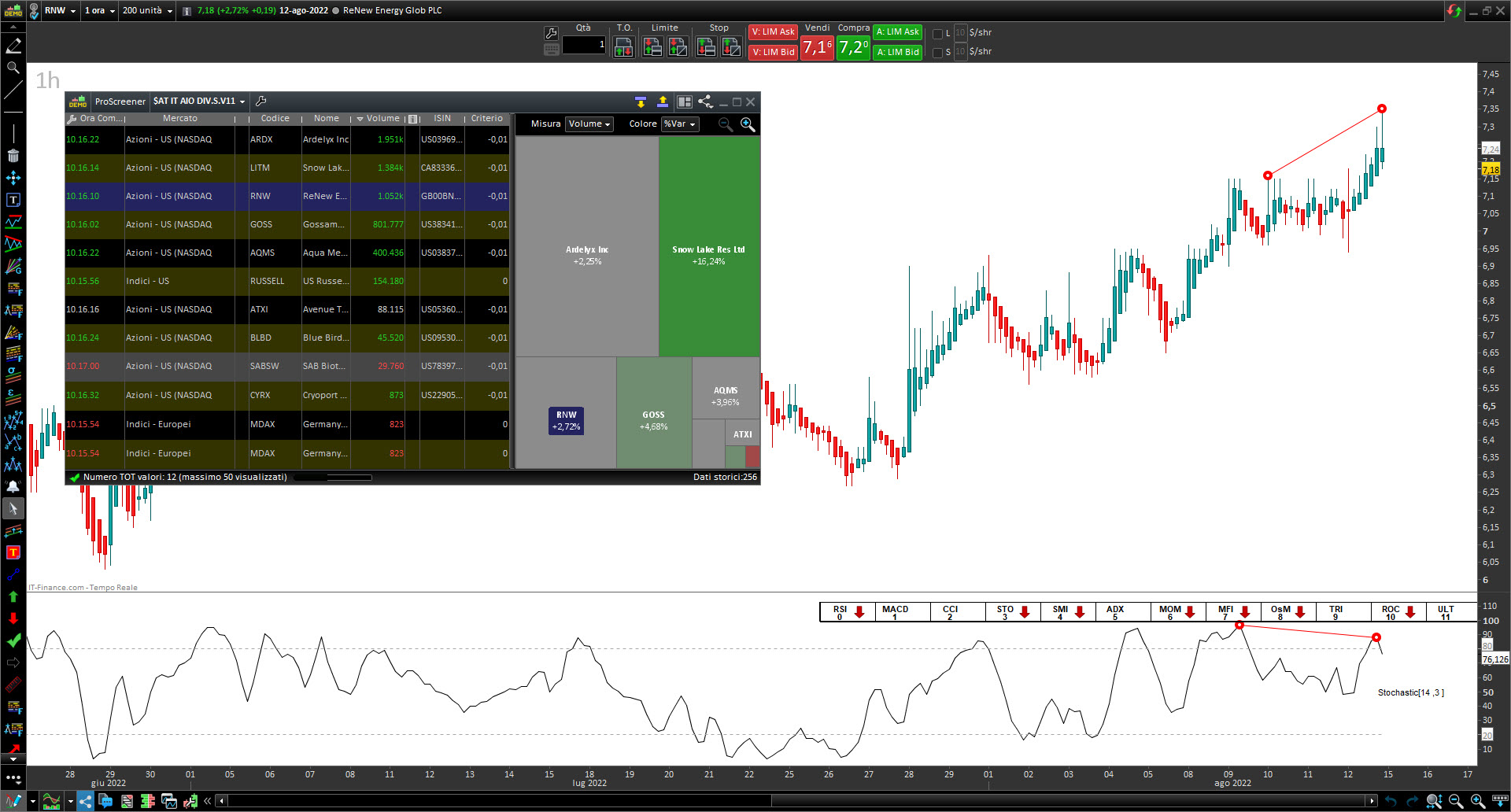Open the Colore %Var dropdown
Viewport: 1511px width, 812px height.
click(679, 124)
